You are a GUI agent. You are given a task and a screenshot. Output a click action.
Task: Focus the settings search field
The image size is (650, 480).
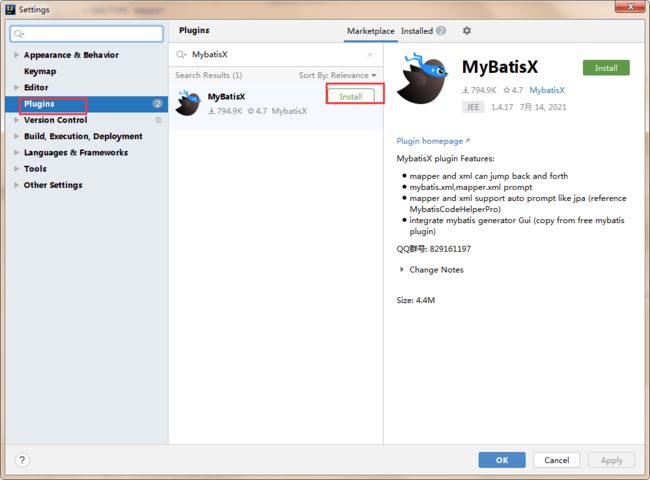[87, 34]
